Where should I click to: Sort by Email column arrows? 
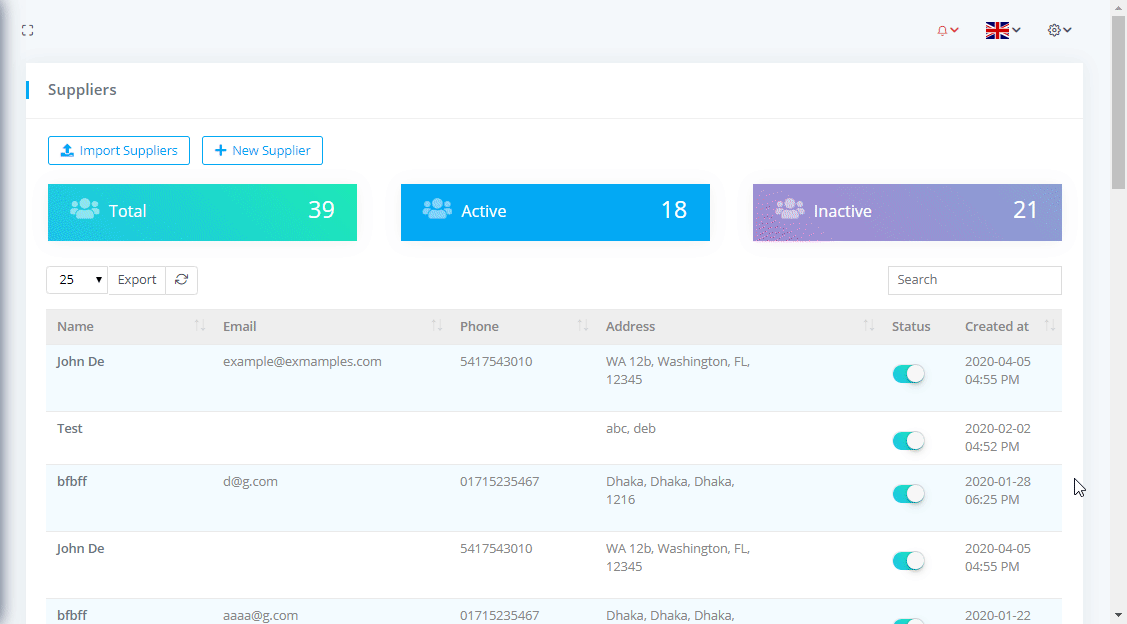[437, 327]
